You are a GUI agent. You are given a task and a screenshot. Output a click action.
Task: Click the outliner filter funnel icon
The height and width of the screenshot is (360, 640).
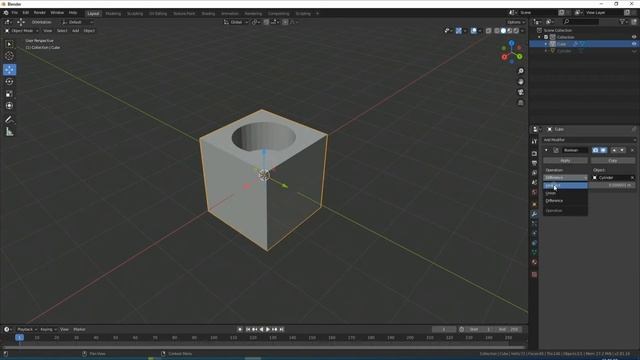(622, 22)
